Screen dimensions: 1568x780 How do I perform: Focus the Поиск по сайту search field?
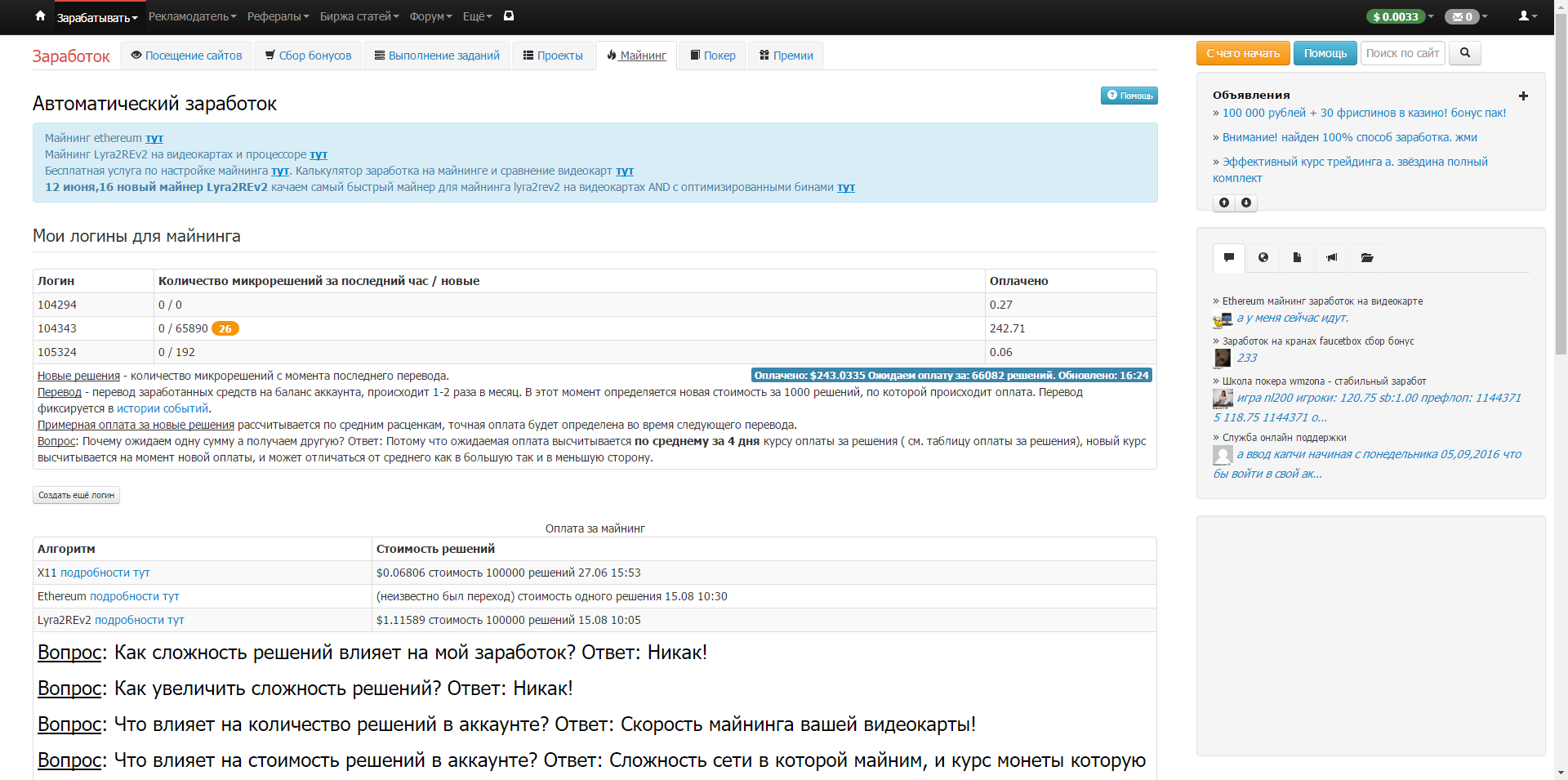tap(1402, 53)
